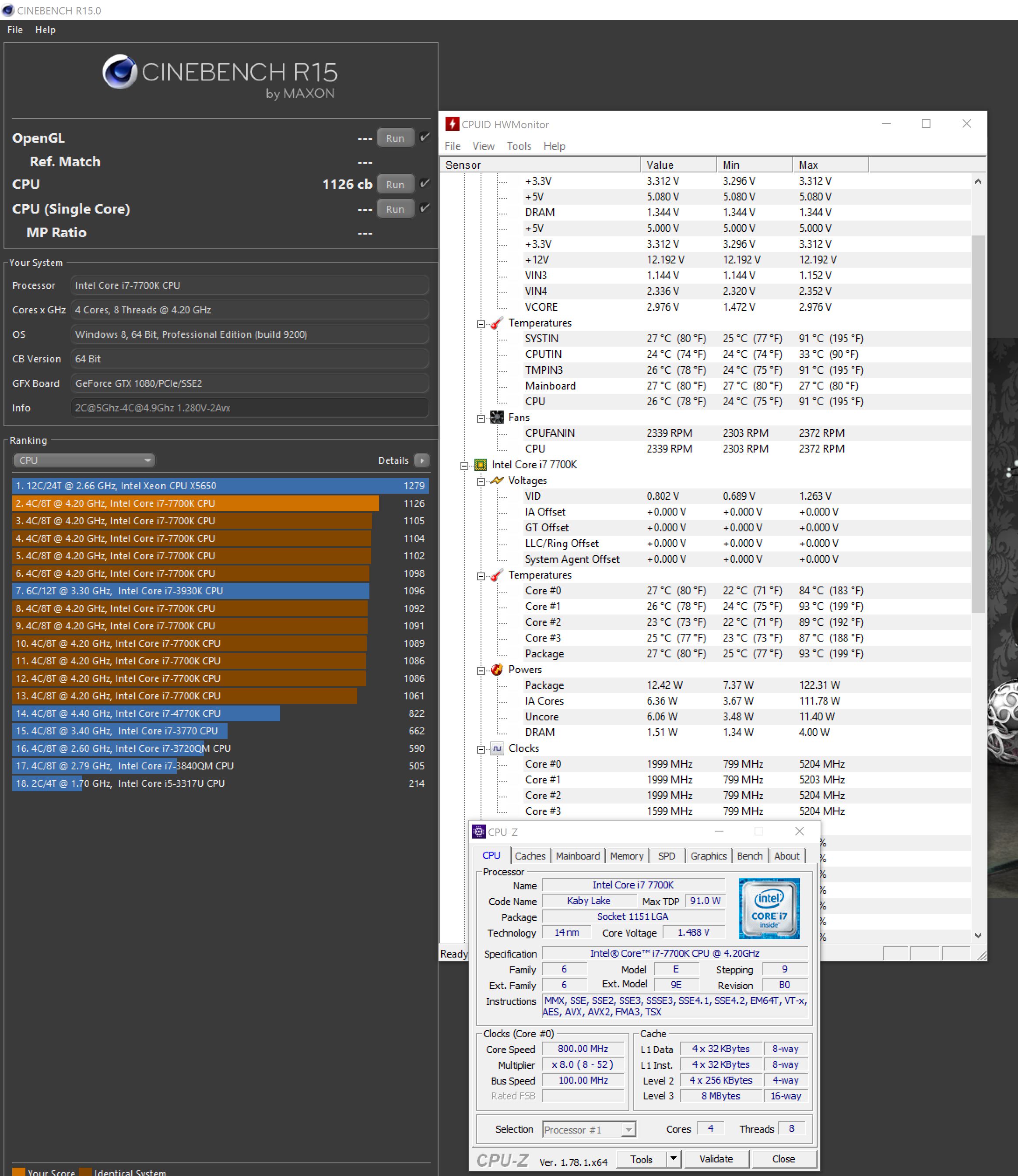Click the CPU-Z title bar icon

[479, 832]
